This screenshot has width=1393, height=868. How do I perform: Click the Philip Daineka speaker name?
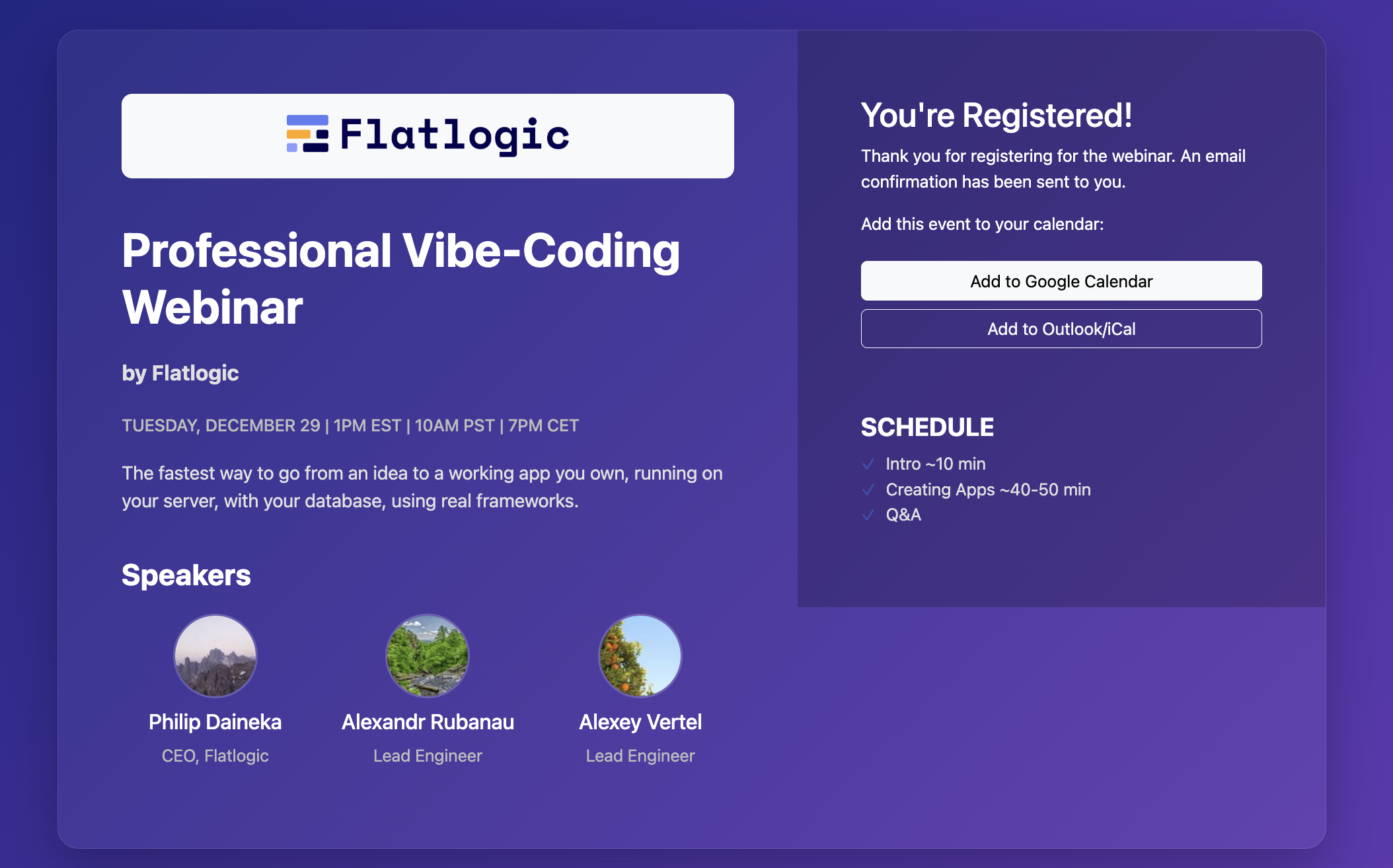215,722
